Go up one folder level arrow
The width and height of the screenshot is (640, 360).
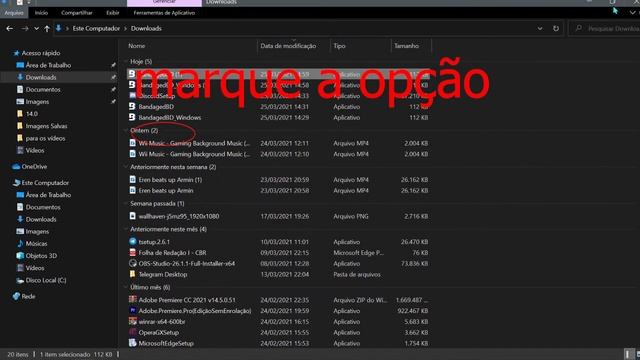[47, 29]
